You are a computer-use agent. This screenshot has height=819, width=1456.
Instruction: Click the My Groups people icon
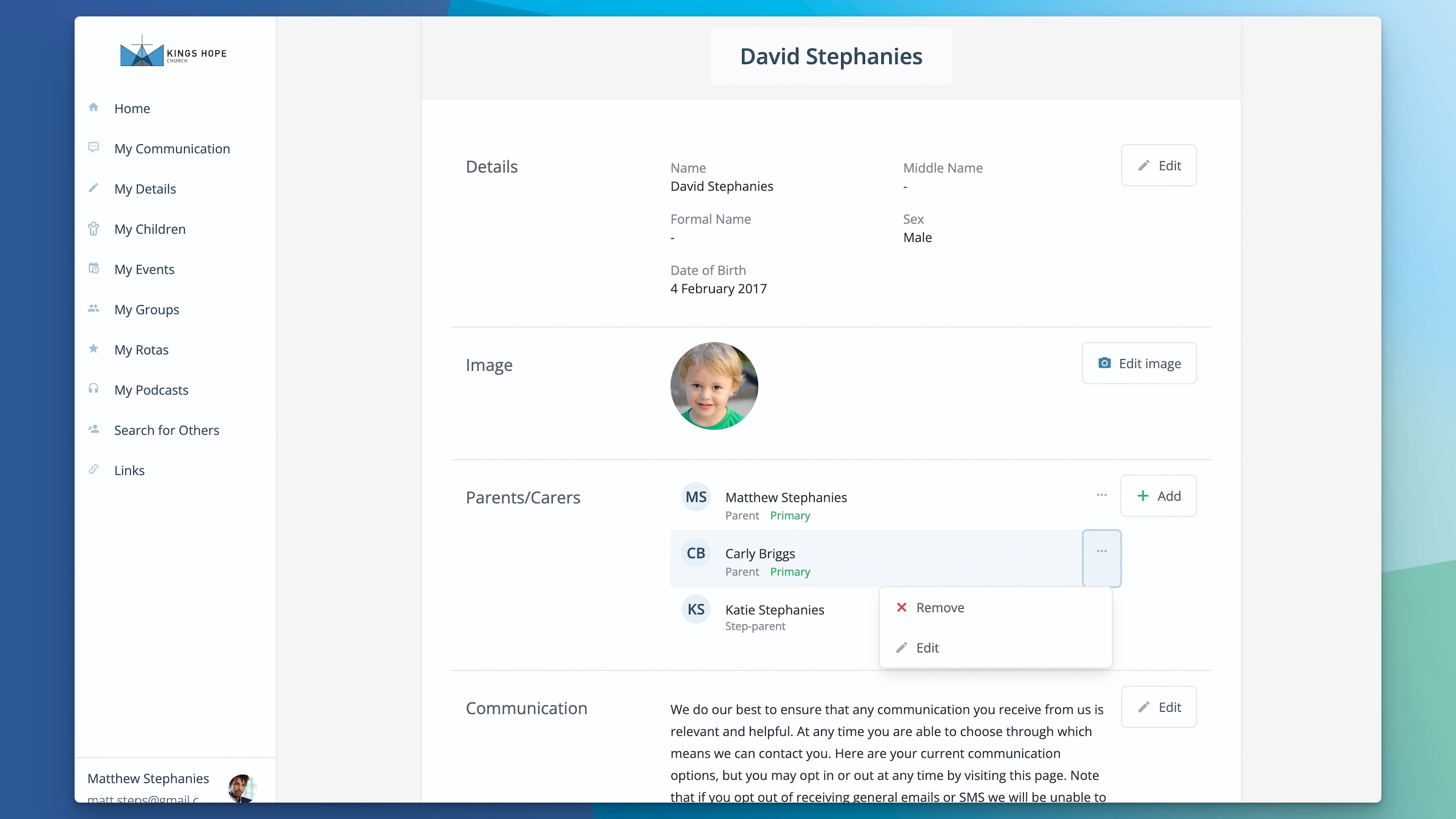point(94,308)
